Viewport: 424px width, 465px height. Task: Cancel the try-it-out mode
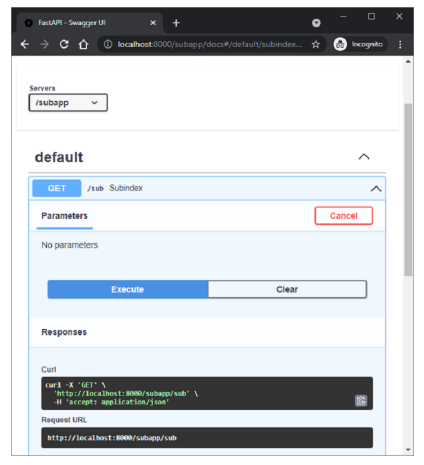[344, 216]
